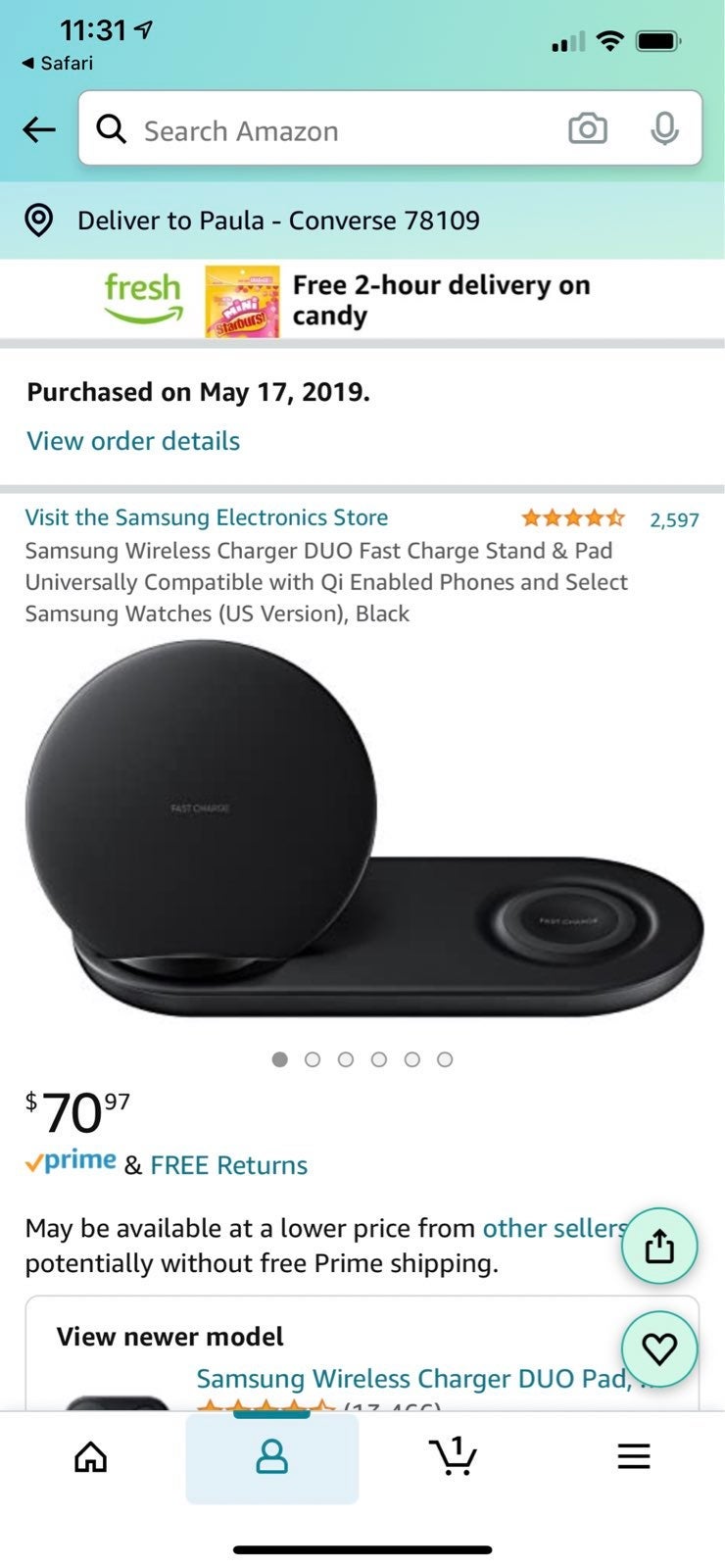Open the account profile tab

pos(272,1457)
